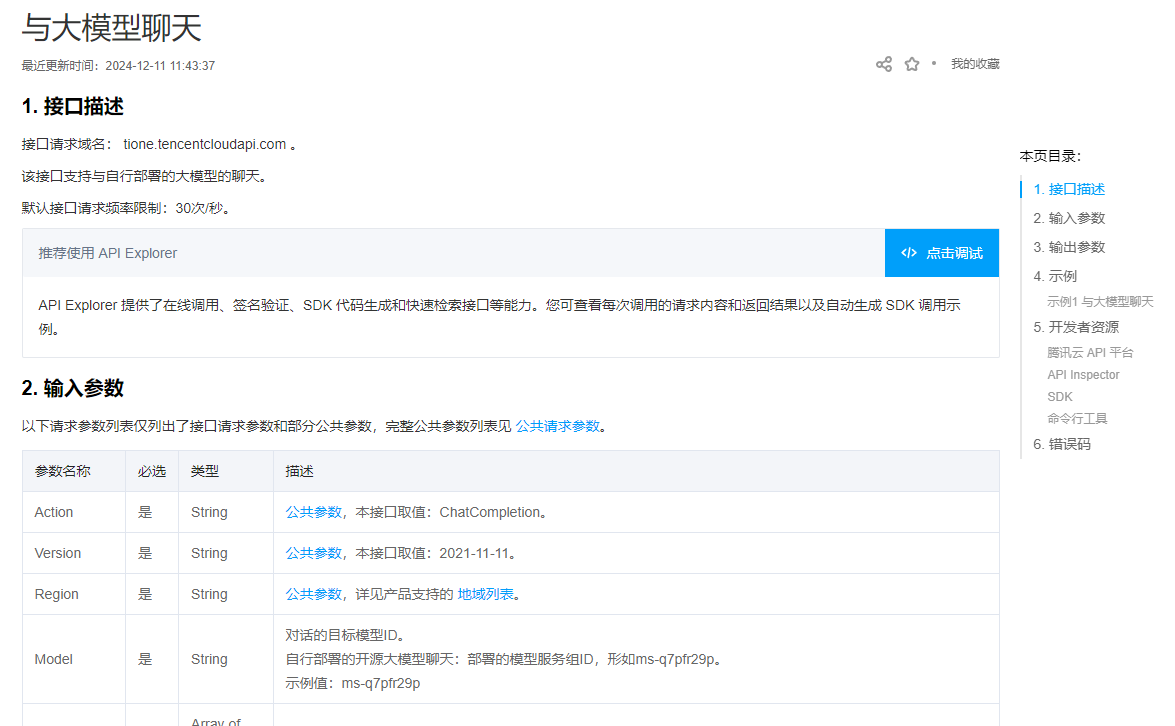Click the share icon next to the page title
The image size is (1175, 726).
[x=883, y=63]
